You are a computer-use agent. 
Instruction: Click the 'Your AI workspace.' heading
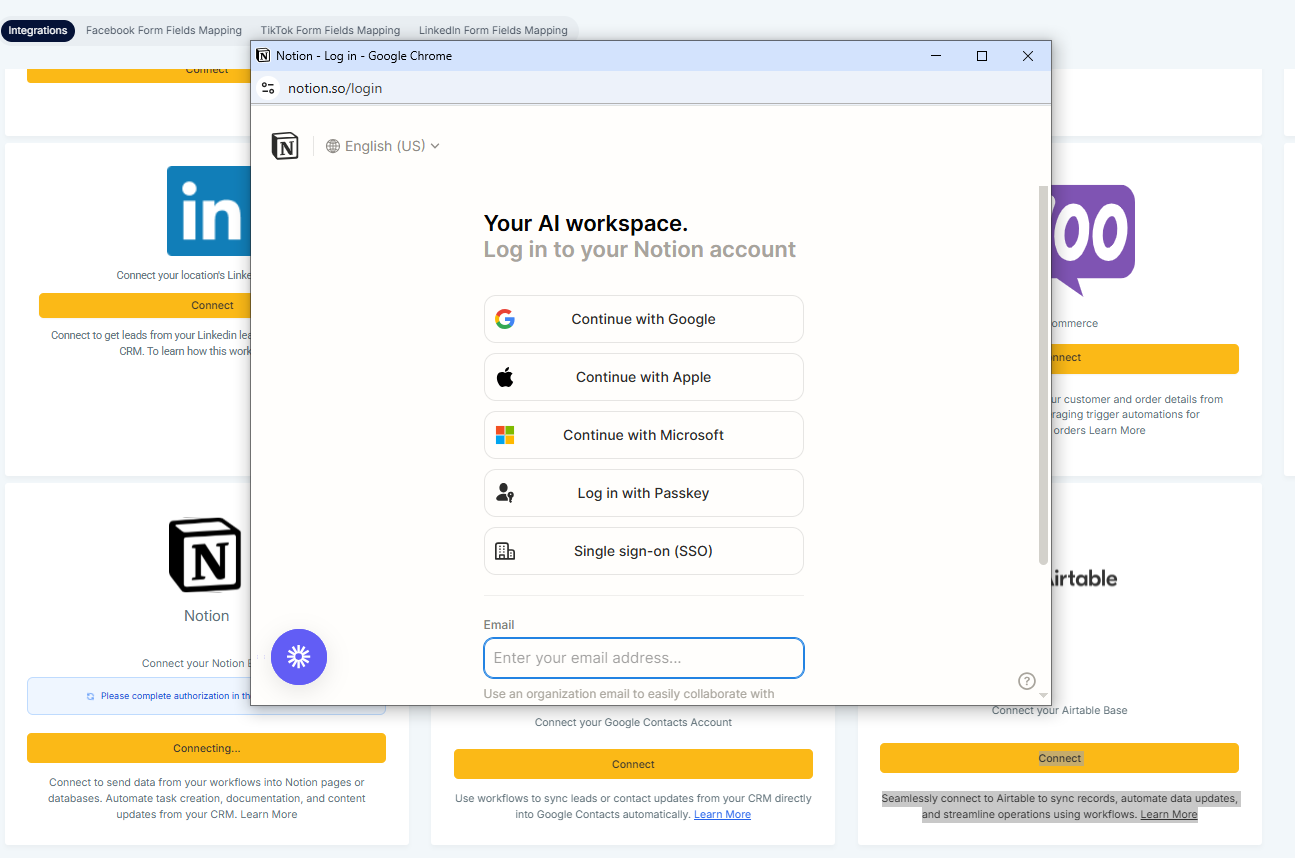586,223
